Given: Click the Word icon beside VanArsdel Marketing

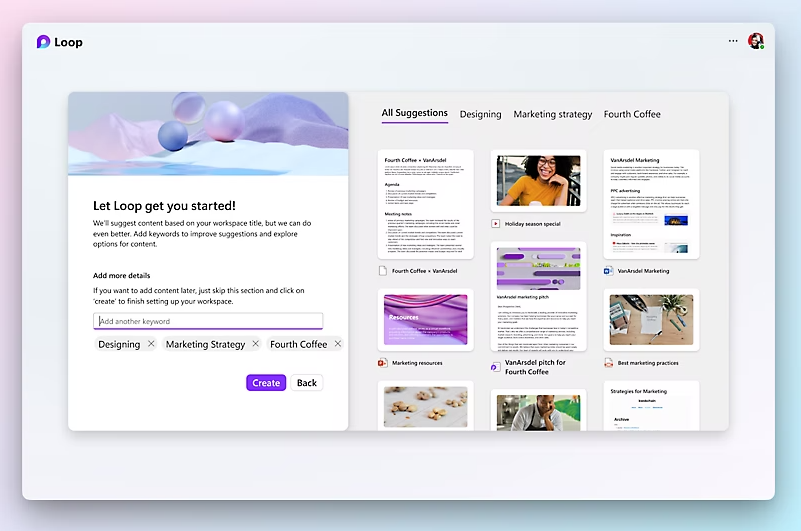Looking at the screenshot, I should click(x=608, y=271).
